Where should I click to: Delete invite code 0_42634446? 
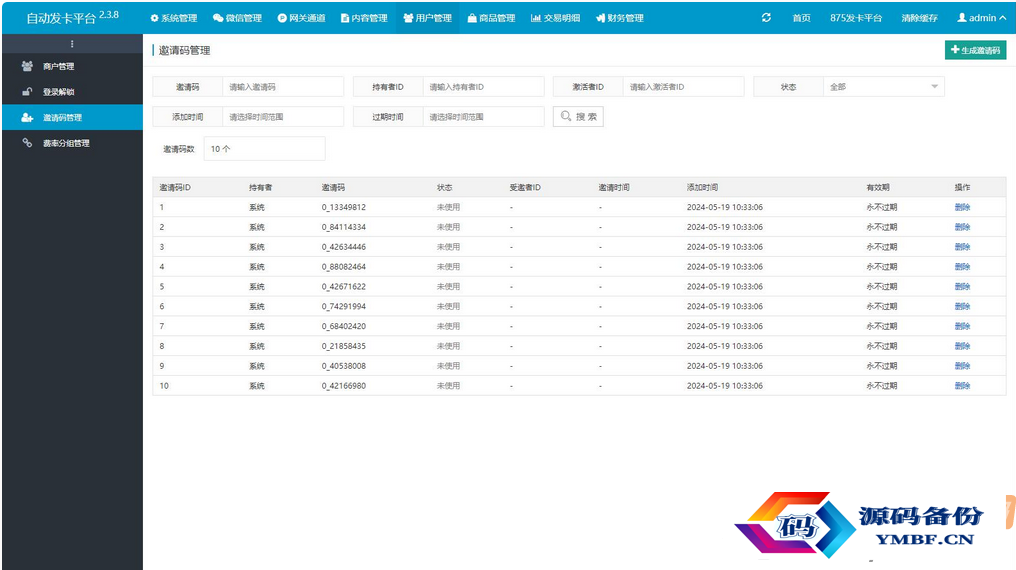point(962,247)
